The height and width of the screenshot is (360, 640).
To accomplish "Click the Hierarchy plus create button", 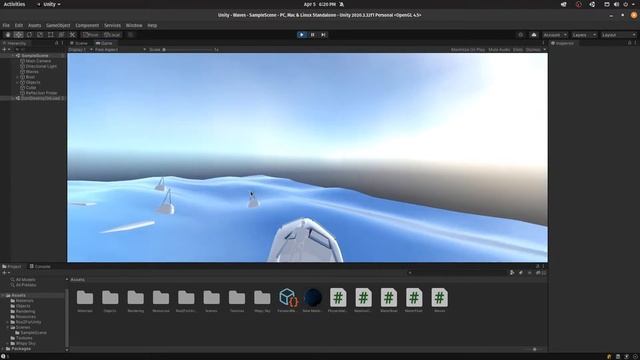I will (5, 49).
